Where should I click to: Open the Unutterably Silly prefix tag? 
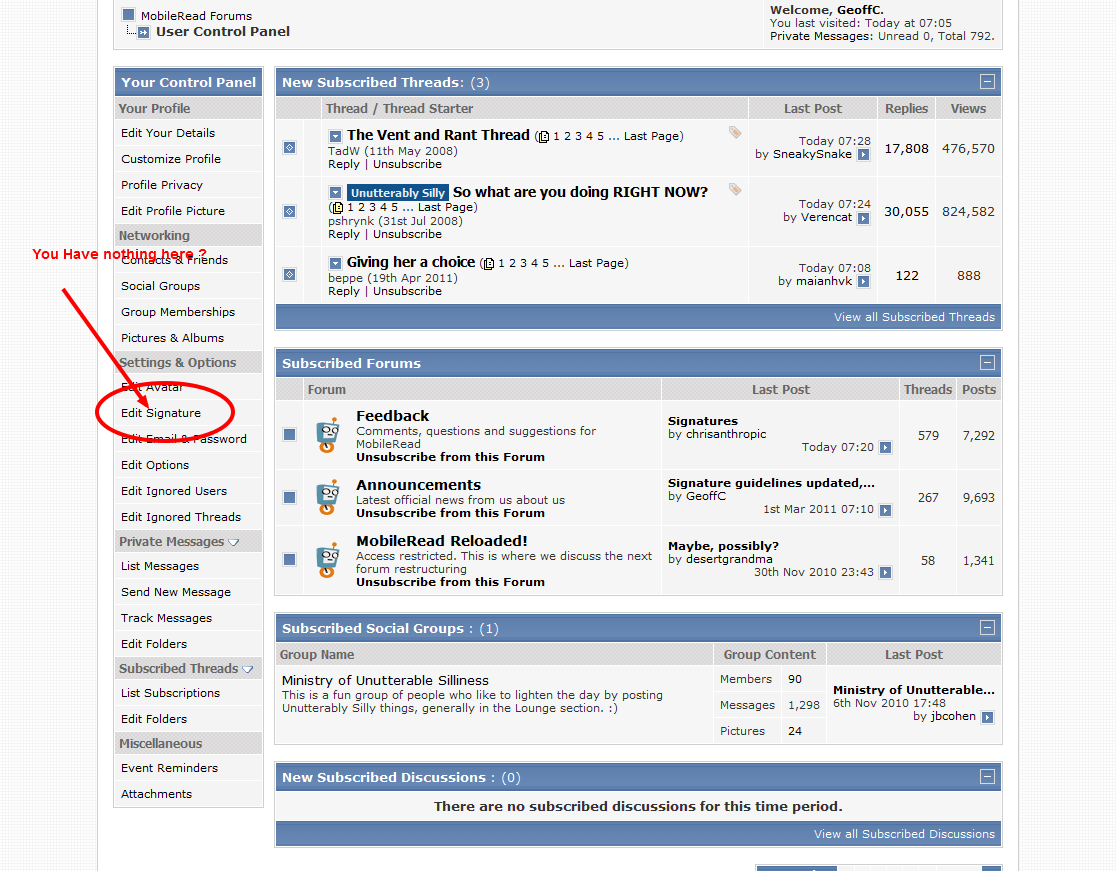pos(398,193)
